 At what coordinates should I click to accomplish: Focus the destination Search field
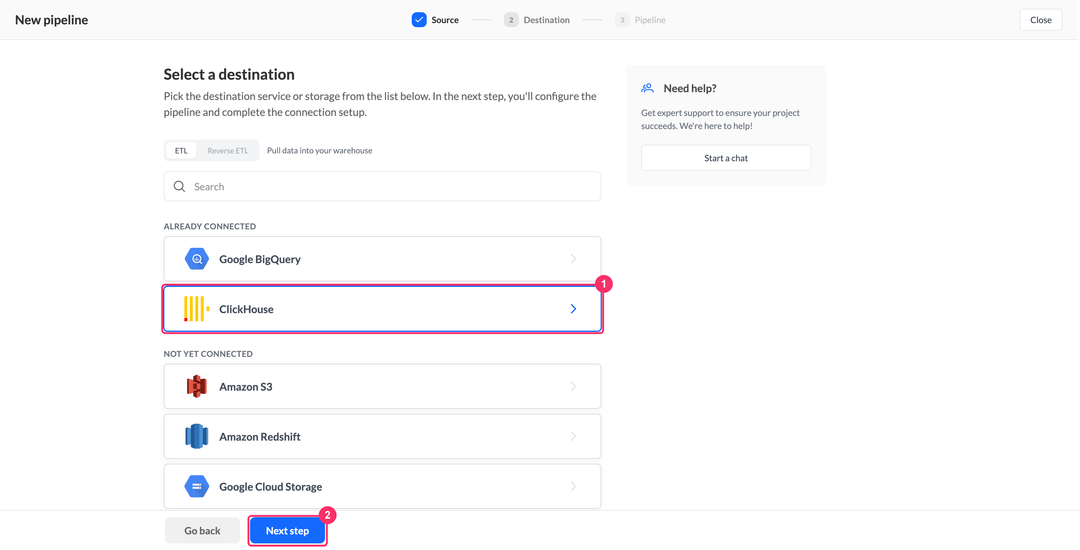click(x=382, y=187)
